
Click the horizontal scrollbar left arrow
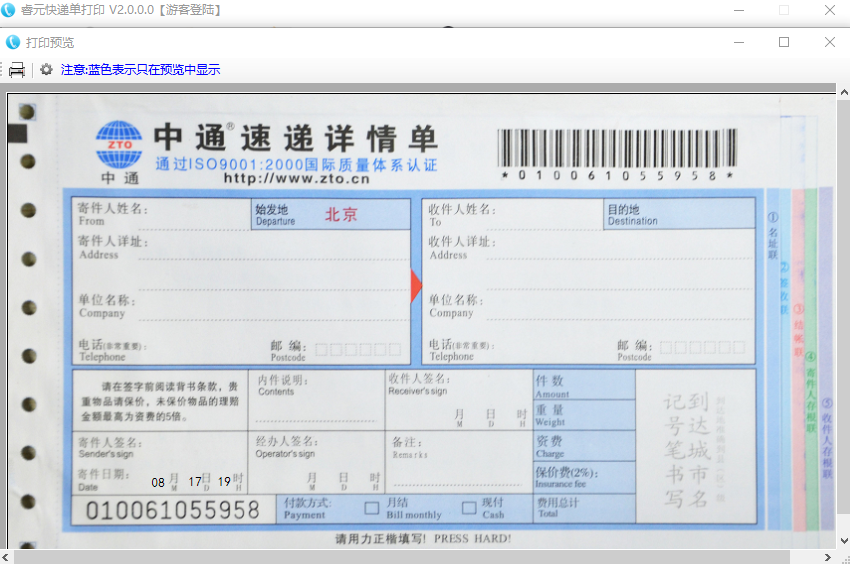(x=5, y=557)
